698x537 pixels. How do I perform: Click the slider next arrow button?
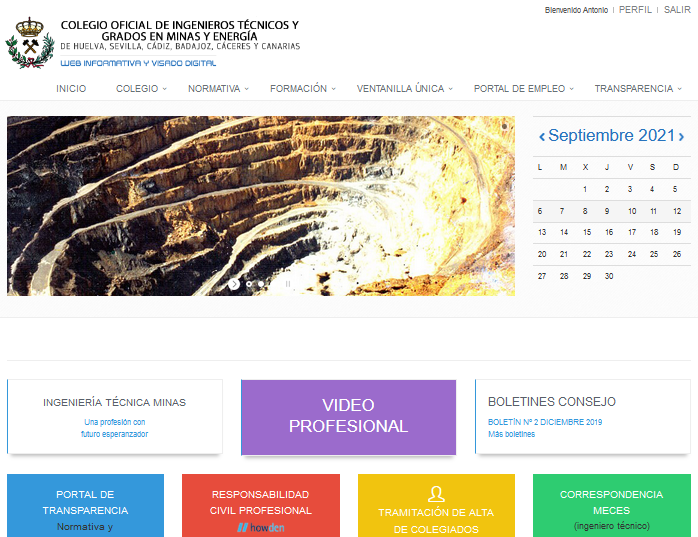(x=234, y=284)
